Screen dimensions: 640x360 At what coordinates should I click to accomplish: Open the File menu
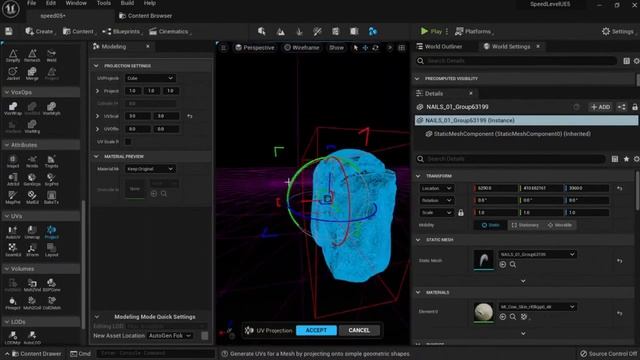(31, 3)
